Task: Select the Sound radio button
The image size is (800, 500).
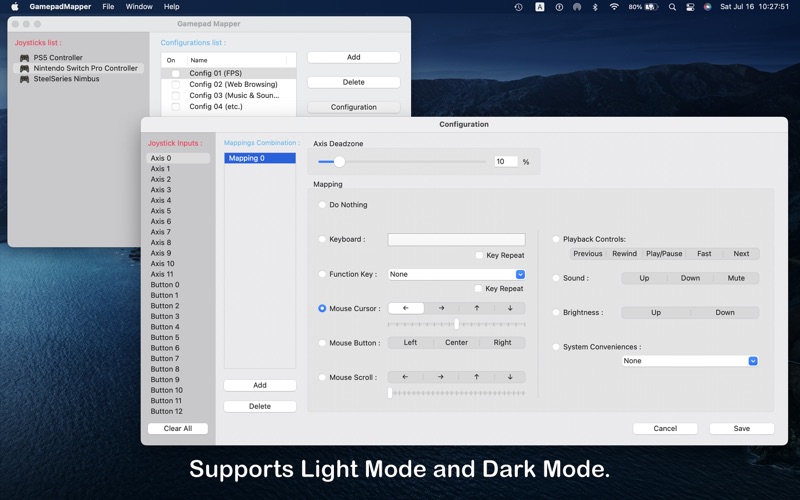Action: click(556, 278)
